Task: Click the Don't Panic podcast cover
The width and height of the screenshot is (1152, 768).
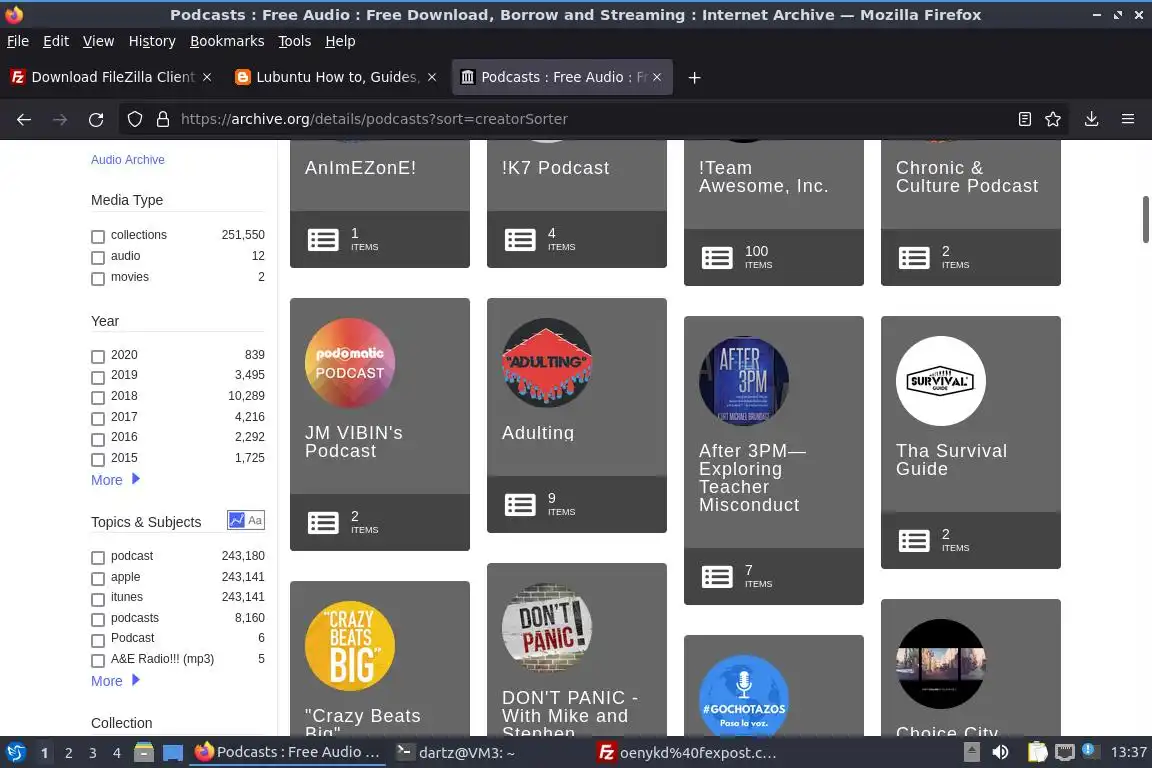Action: [x=547, y=628]
